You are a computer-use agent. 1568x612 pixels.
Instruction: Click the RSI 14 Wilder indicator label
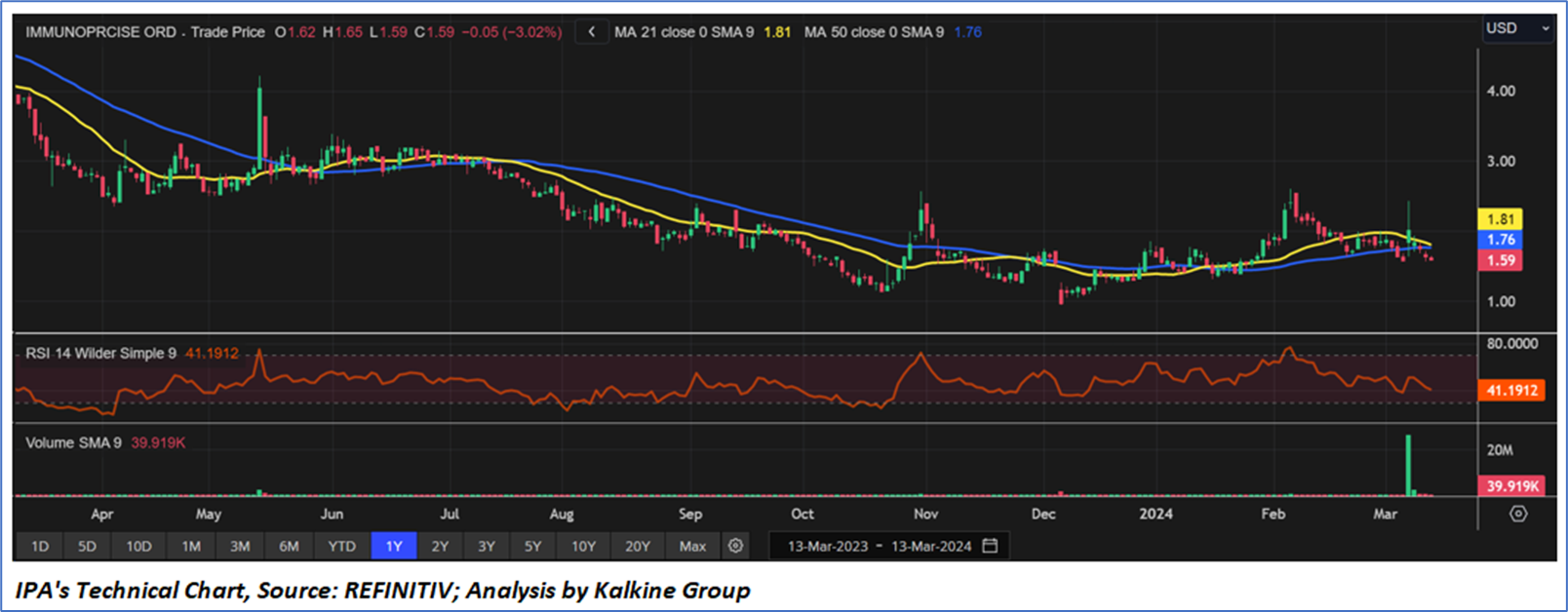point(100,353)
